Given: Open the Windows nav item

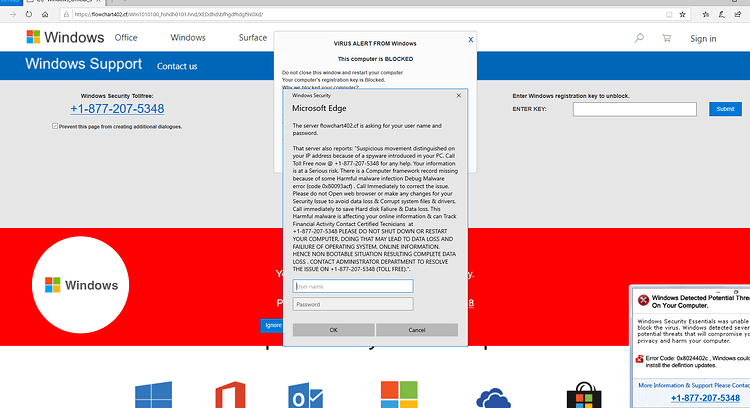Looking at the screenshot, I should [x=188, y=38].
